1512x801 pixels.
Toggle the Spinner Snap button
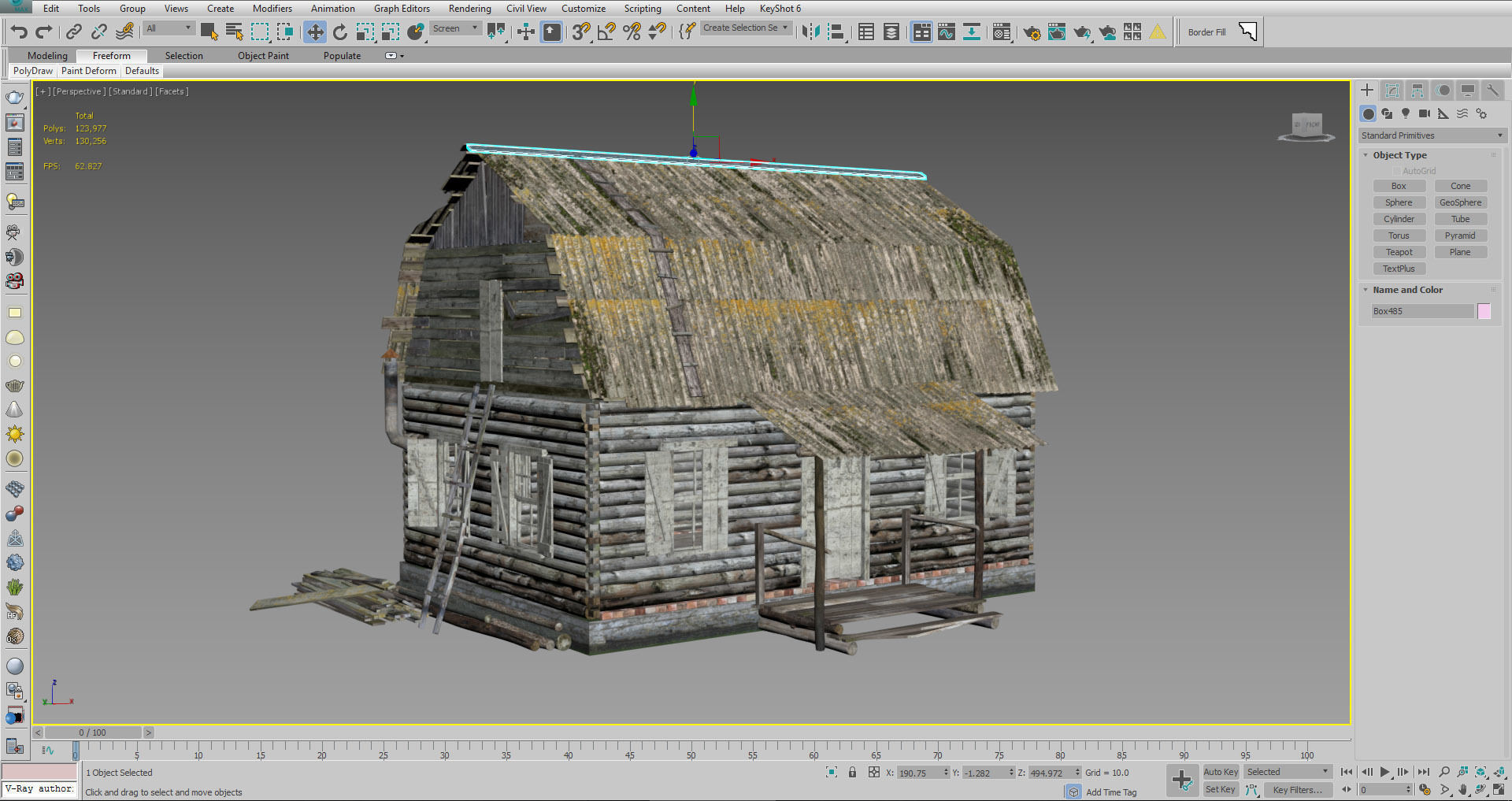coord(657,32)
